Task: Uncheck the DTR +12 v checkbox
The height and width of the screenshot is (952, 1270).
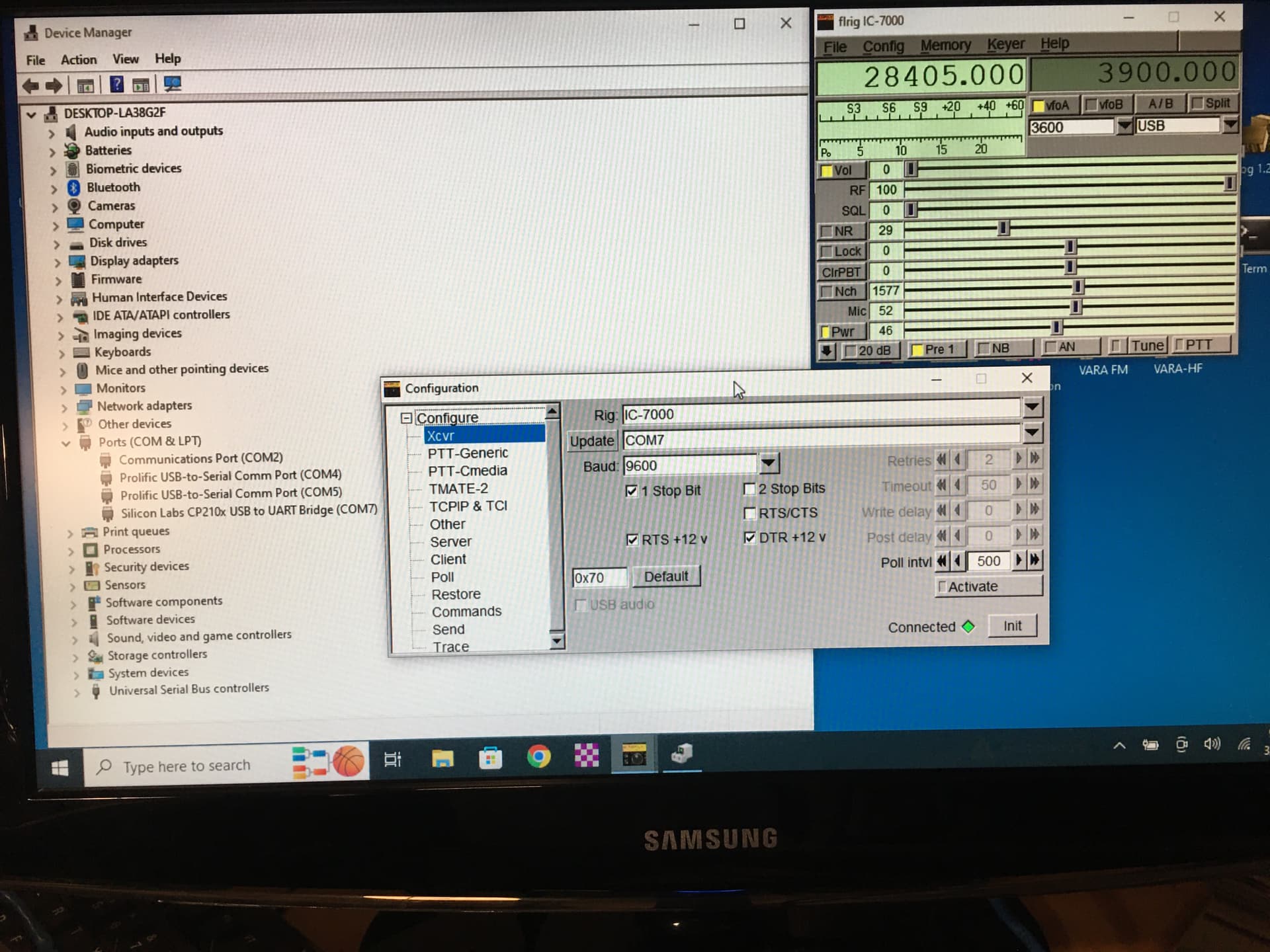Action: (749, 537)
